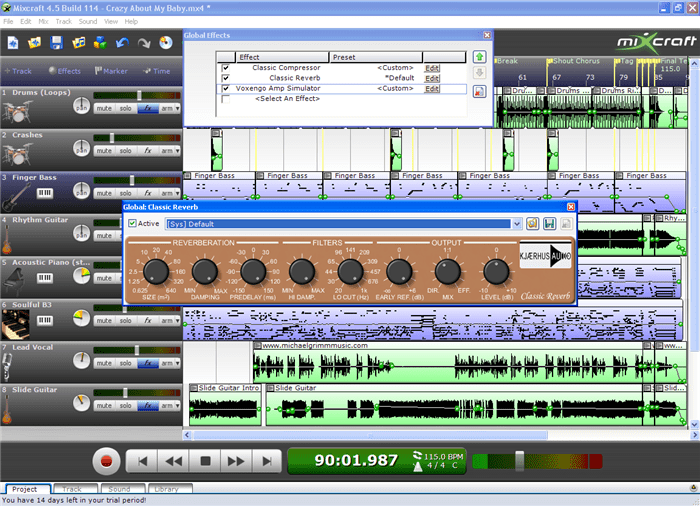Click Lead Vocal microphone icon
The width and height of the screenshot is (700, 506).
pos(7,366)
